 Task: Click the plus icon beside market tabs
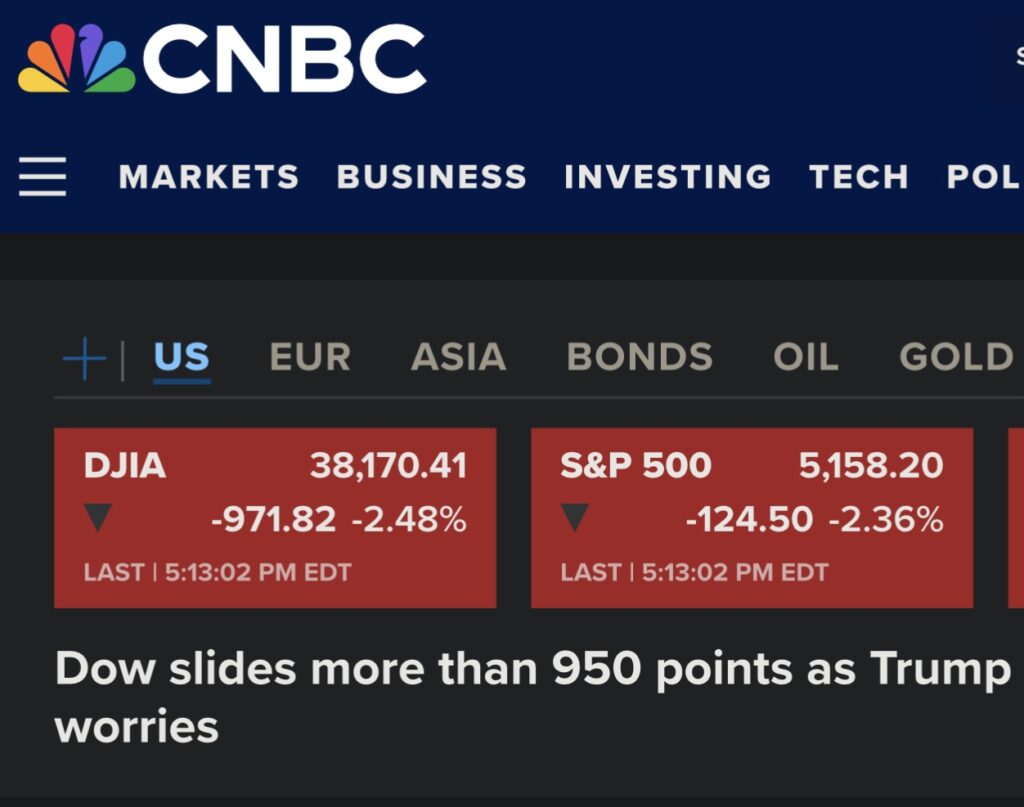click(x=84, y=358)
